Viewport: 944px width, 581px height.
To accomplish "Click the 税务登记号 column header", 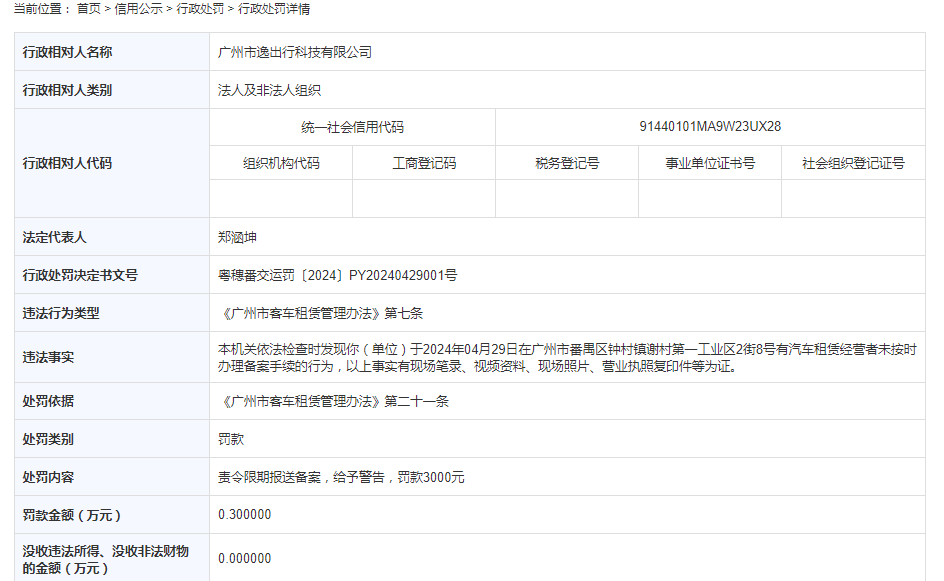I will 567,163.
